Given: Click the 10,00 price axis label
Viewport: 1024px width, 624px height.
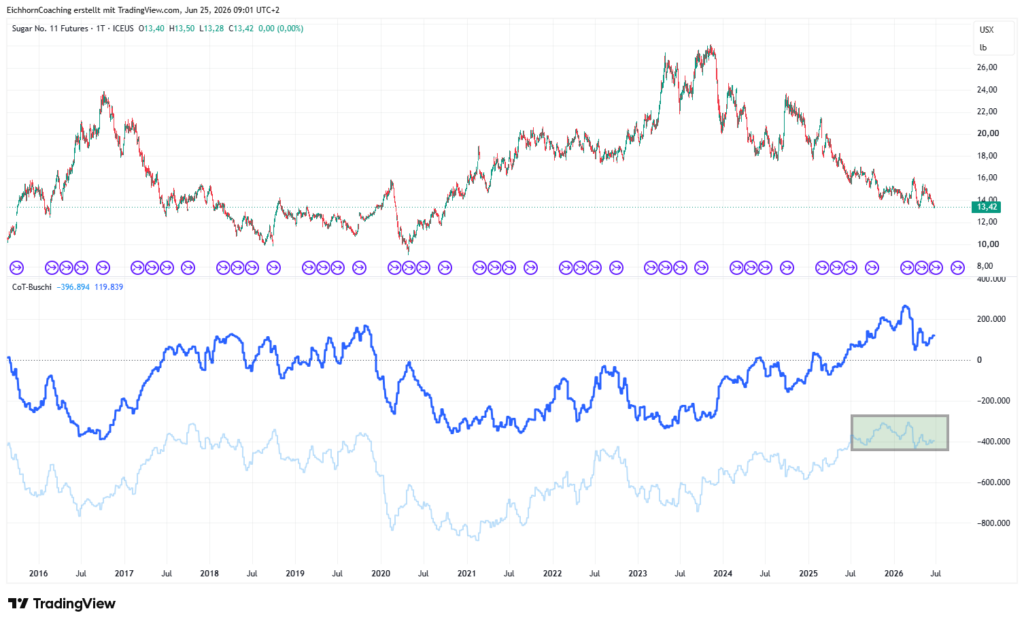Looking at the screenshot, I should point(987,244).
